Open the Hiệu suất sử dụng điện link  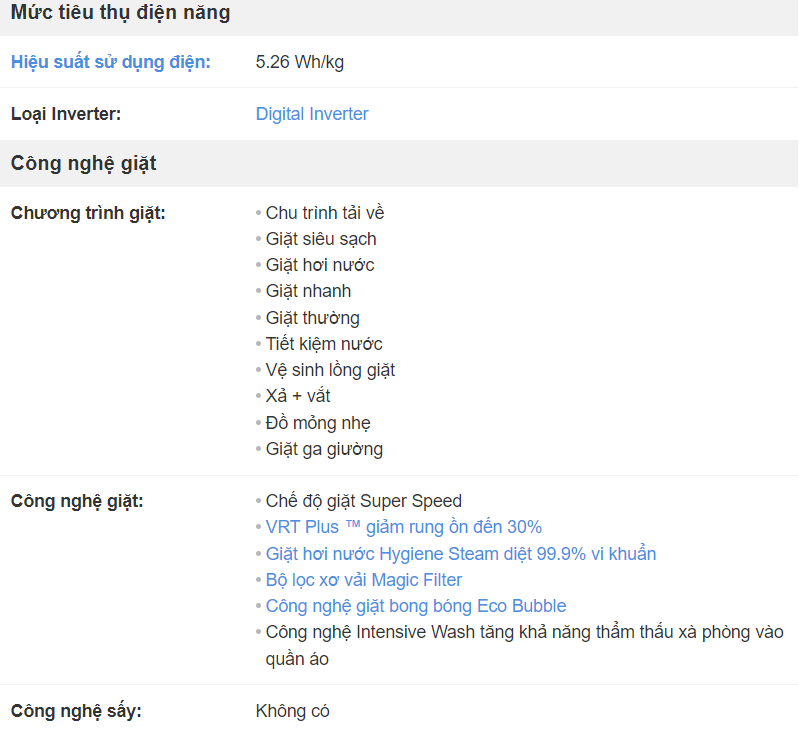pyautogui.click(x=111, y=62)
